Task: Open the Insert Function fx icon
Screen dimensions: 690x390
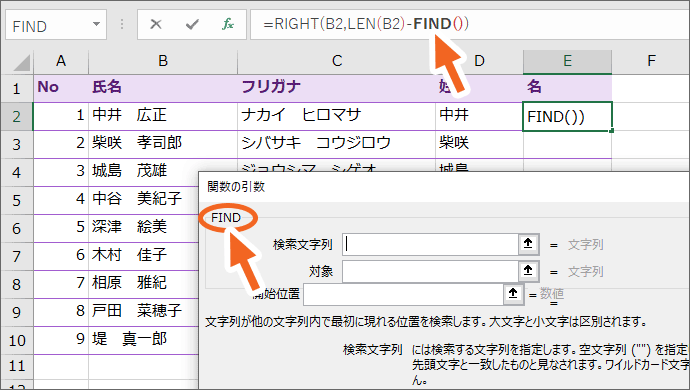Action: 228,24
